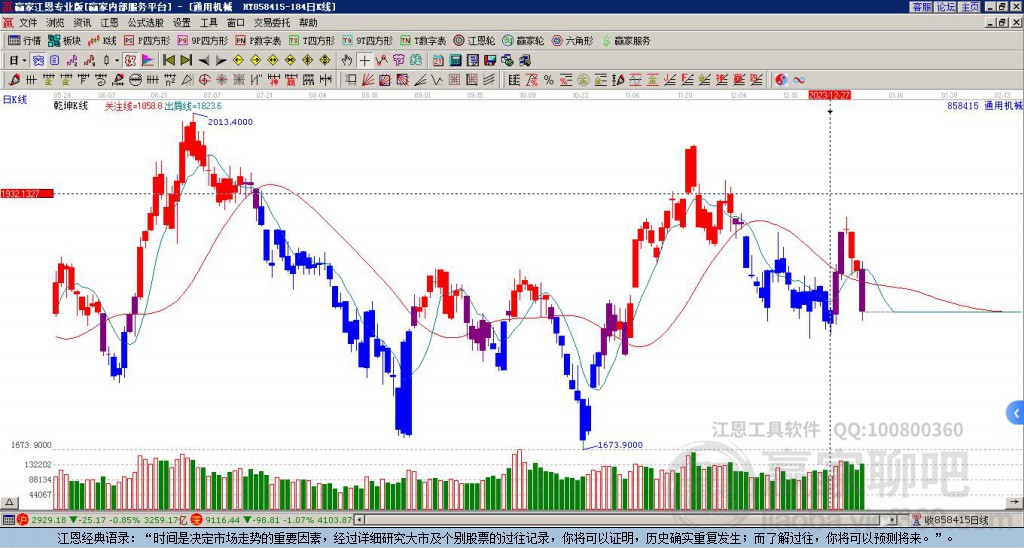Click the 沪 Shanghai index status icon
1024x548 pixels.
tap(22, 520)
